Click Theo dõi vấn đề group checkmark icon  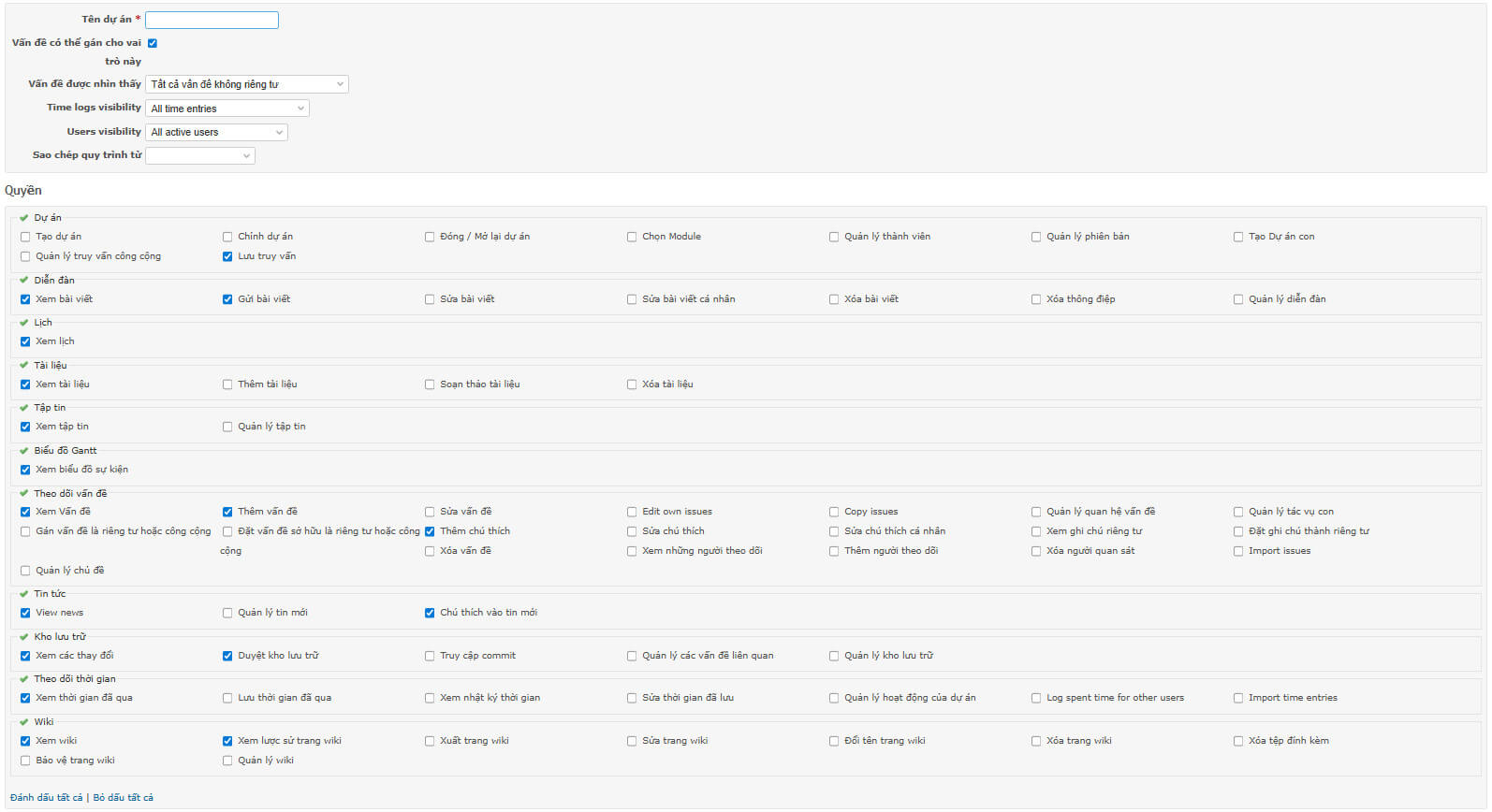tap(24, 493)
